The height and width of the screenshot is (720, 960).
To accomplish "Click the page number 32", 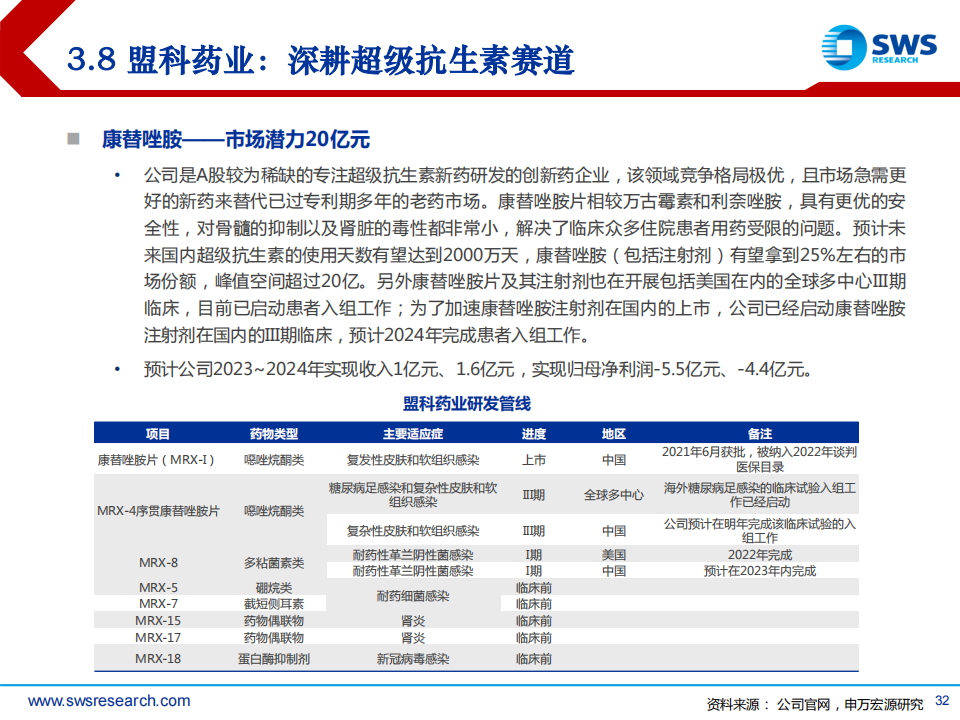I will tap(942, 700).
